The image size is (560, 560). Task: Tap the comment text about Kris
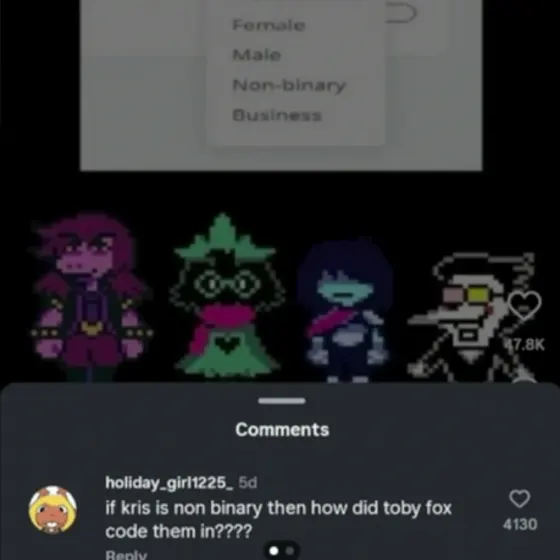[x=279, y=520]
